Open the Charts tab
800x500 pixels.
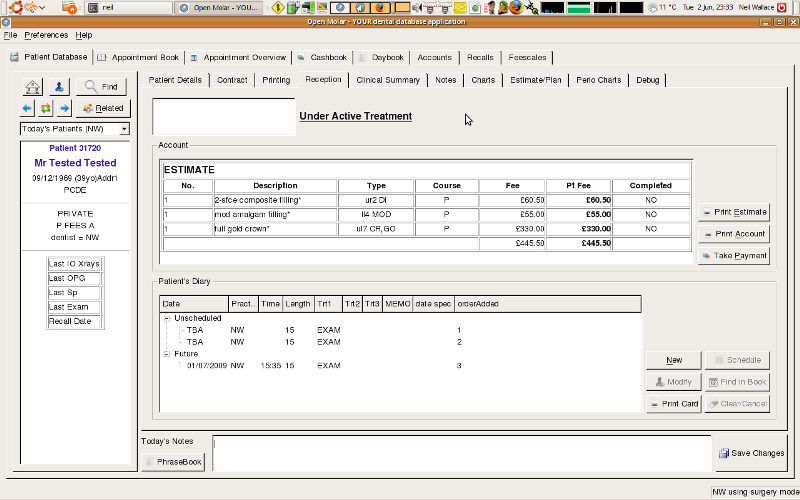click(x=483, y=80)
